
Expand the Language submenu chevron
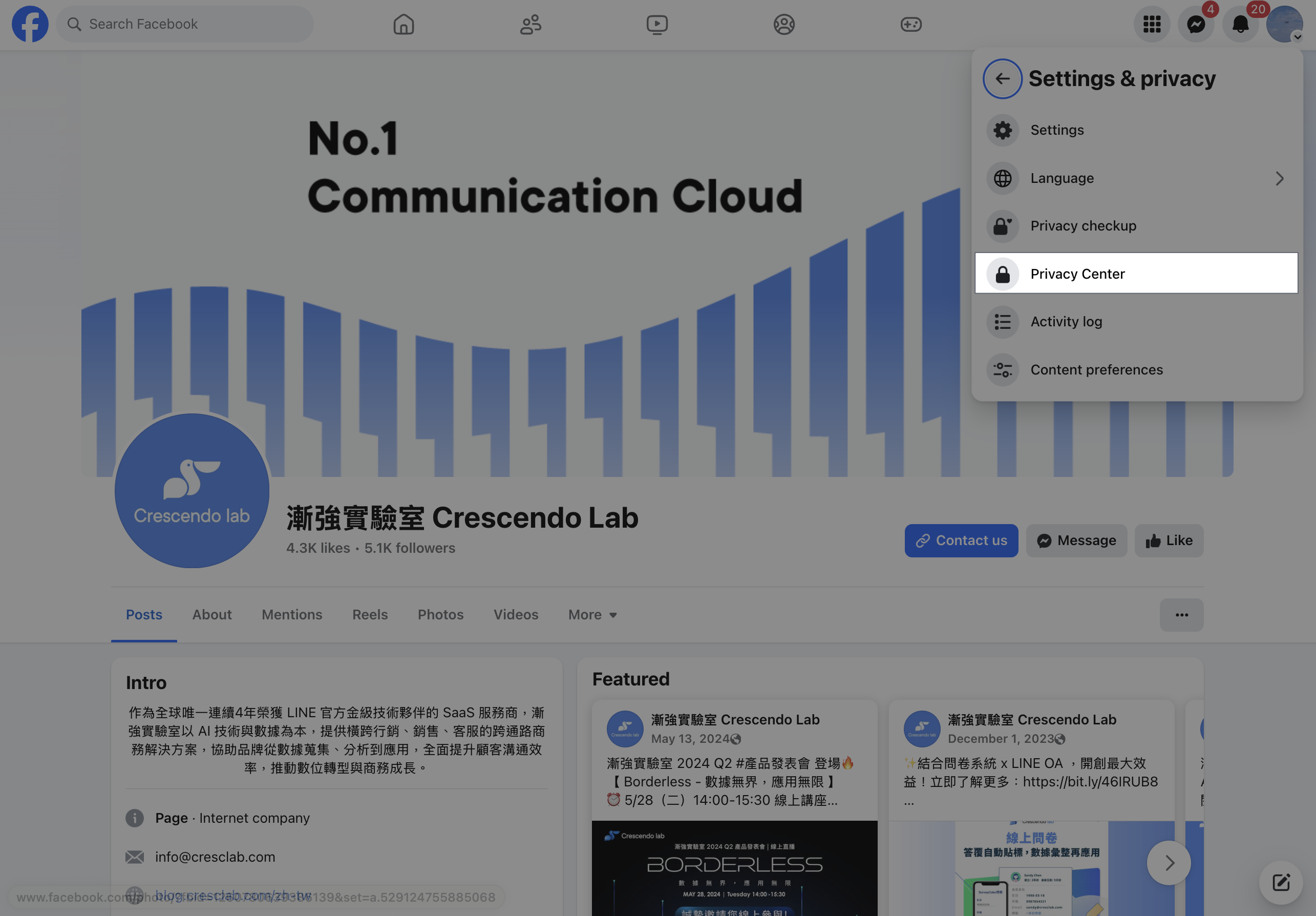point(1279,178)
